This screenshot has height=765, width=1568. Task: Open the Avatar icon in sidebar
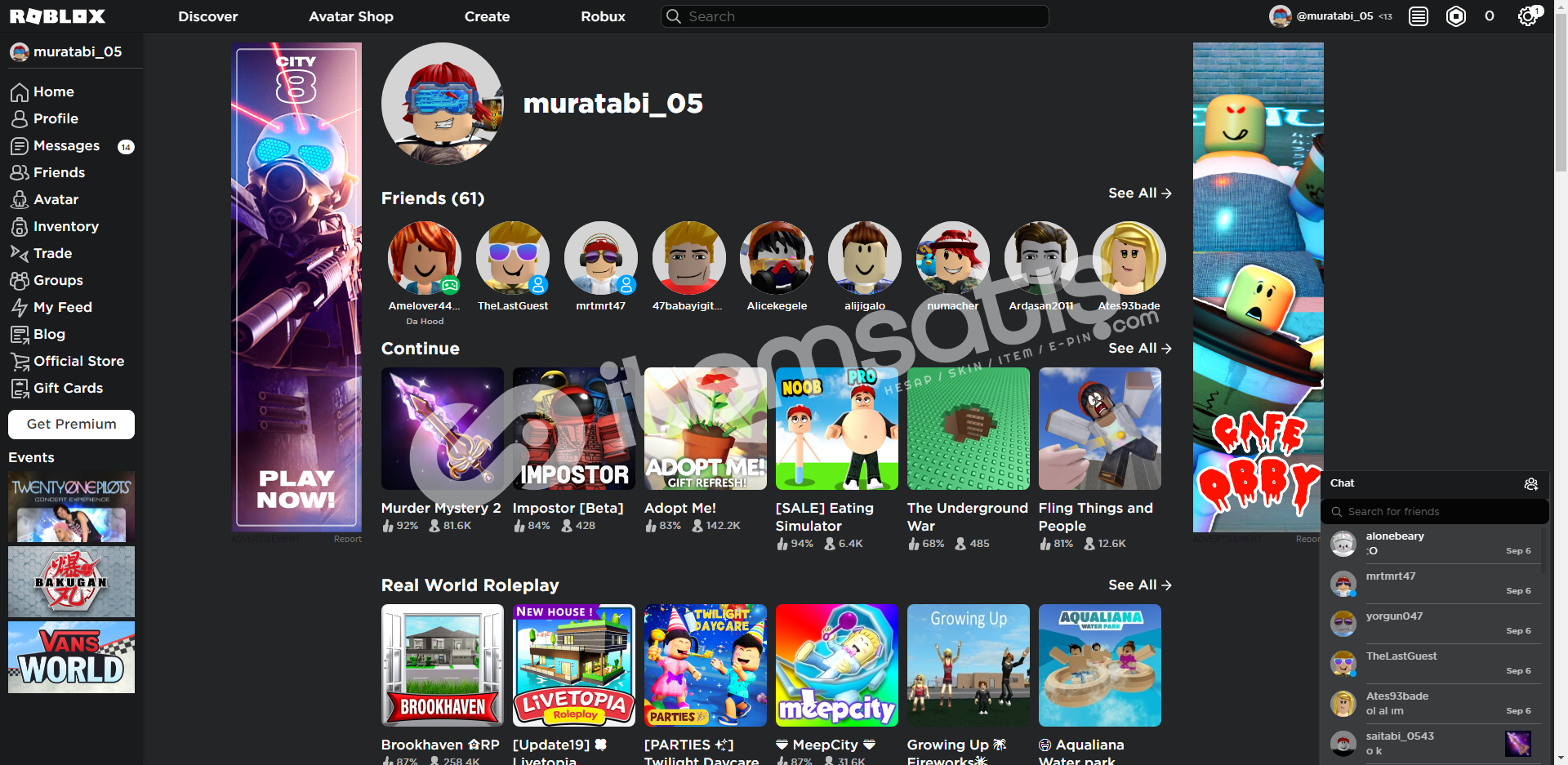tap(20, 200)
